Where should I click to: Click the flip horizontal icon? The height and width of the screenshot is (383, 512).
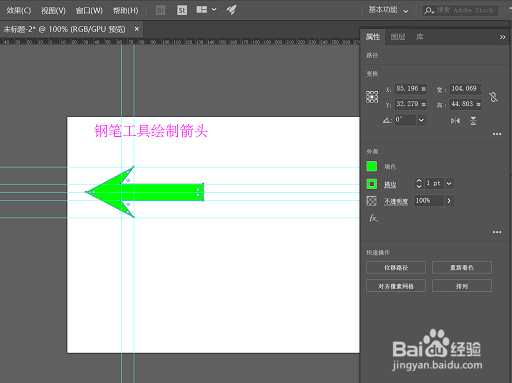pyautogui.click(x=455, y=121)
